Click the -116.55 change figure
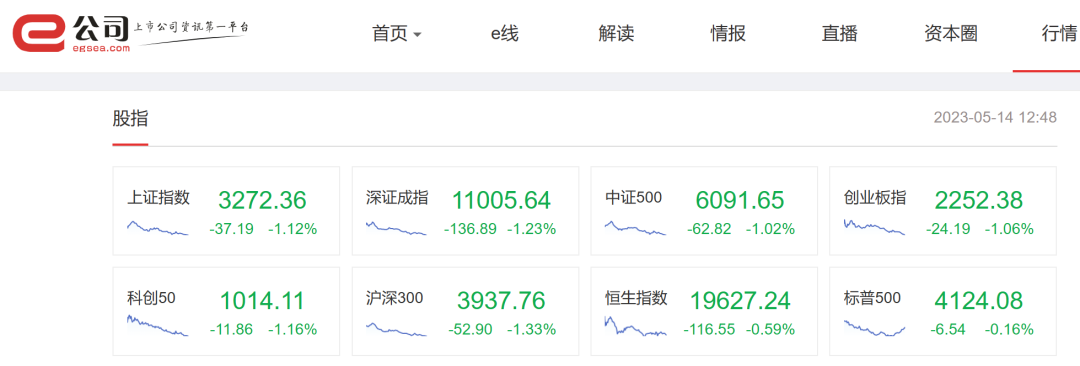1080x366 pixels. click(709, 329)
